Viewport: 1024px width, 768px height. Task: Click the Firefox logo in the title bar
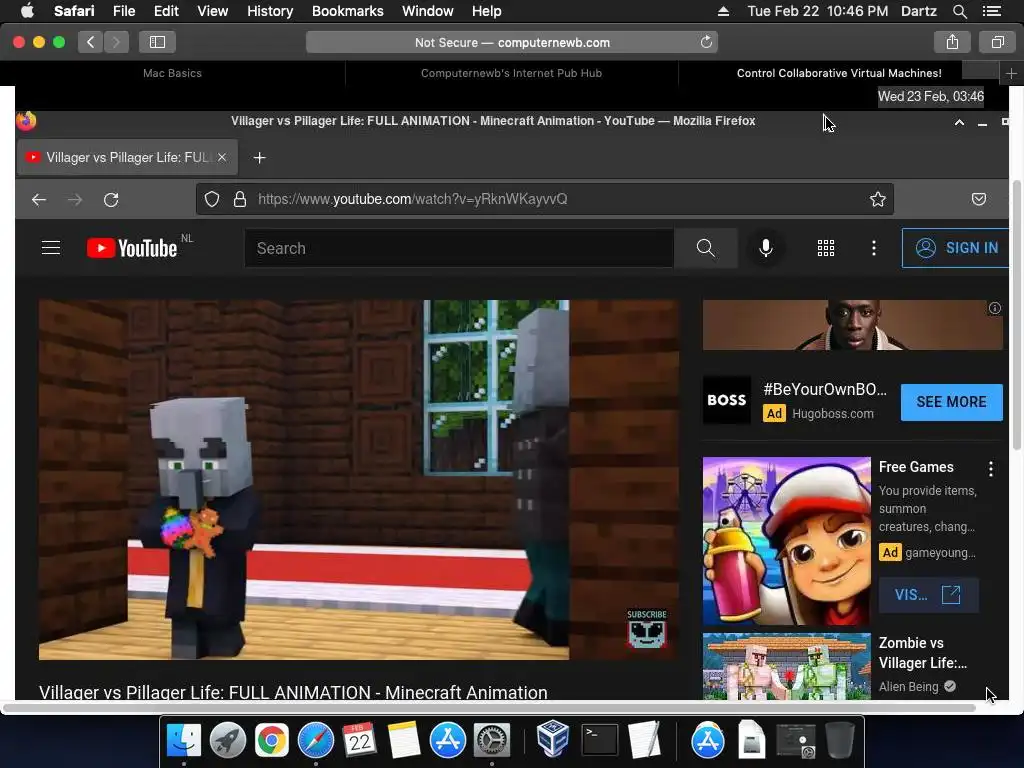[26, 121]
